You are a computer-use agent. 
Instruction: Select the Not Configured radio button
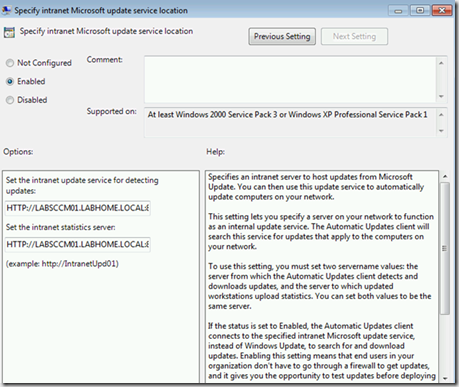(10, 63)
